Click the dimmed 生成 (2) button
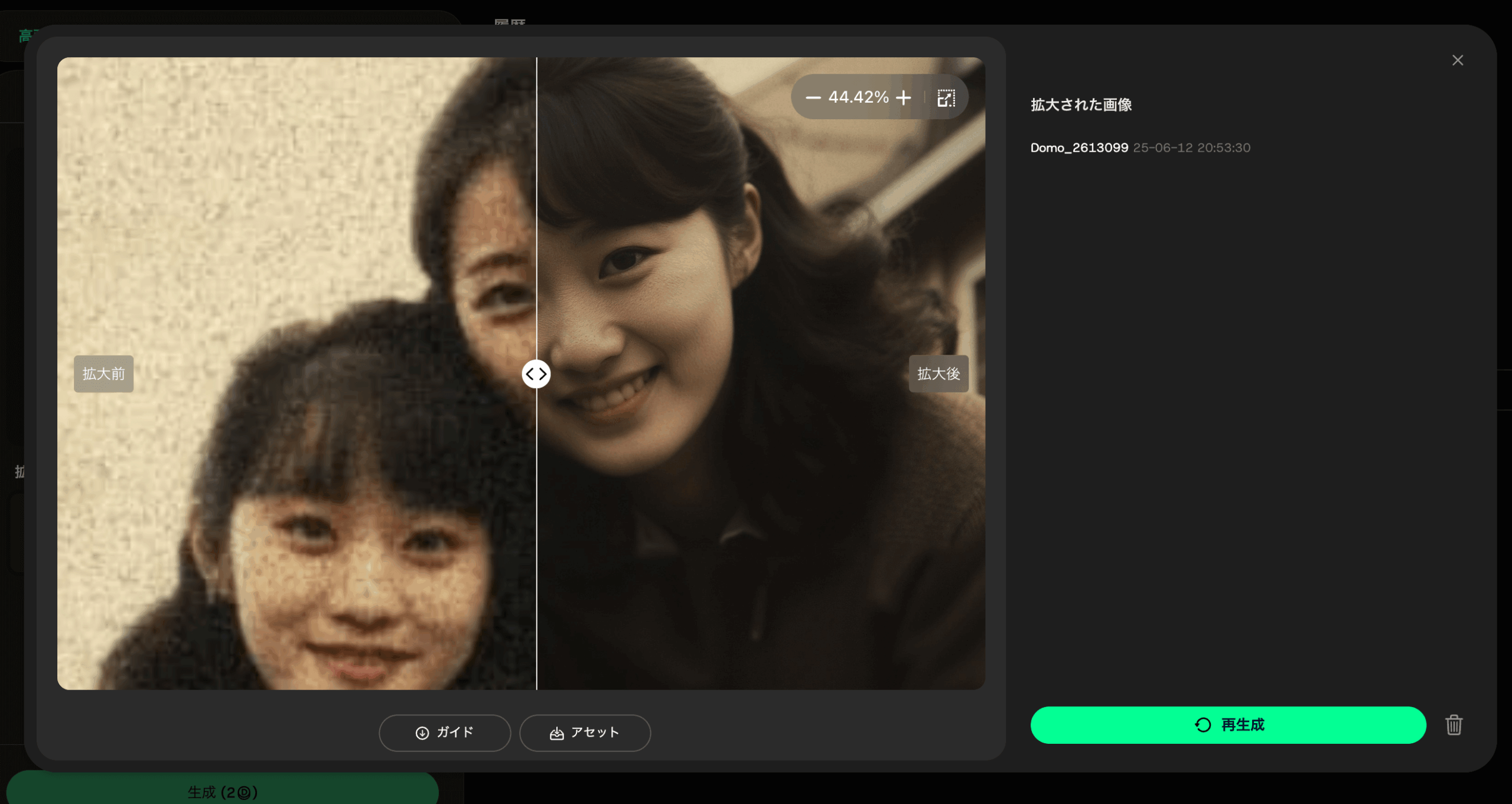The height and width of the screenshot is (804, 1512). coord(222,791)
